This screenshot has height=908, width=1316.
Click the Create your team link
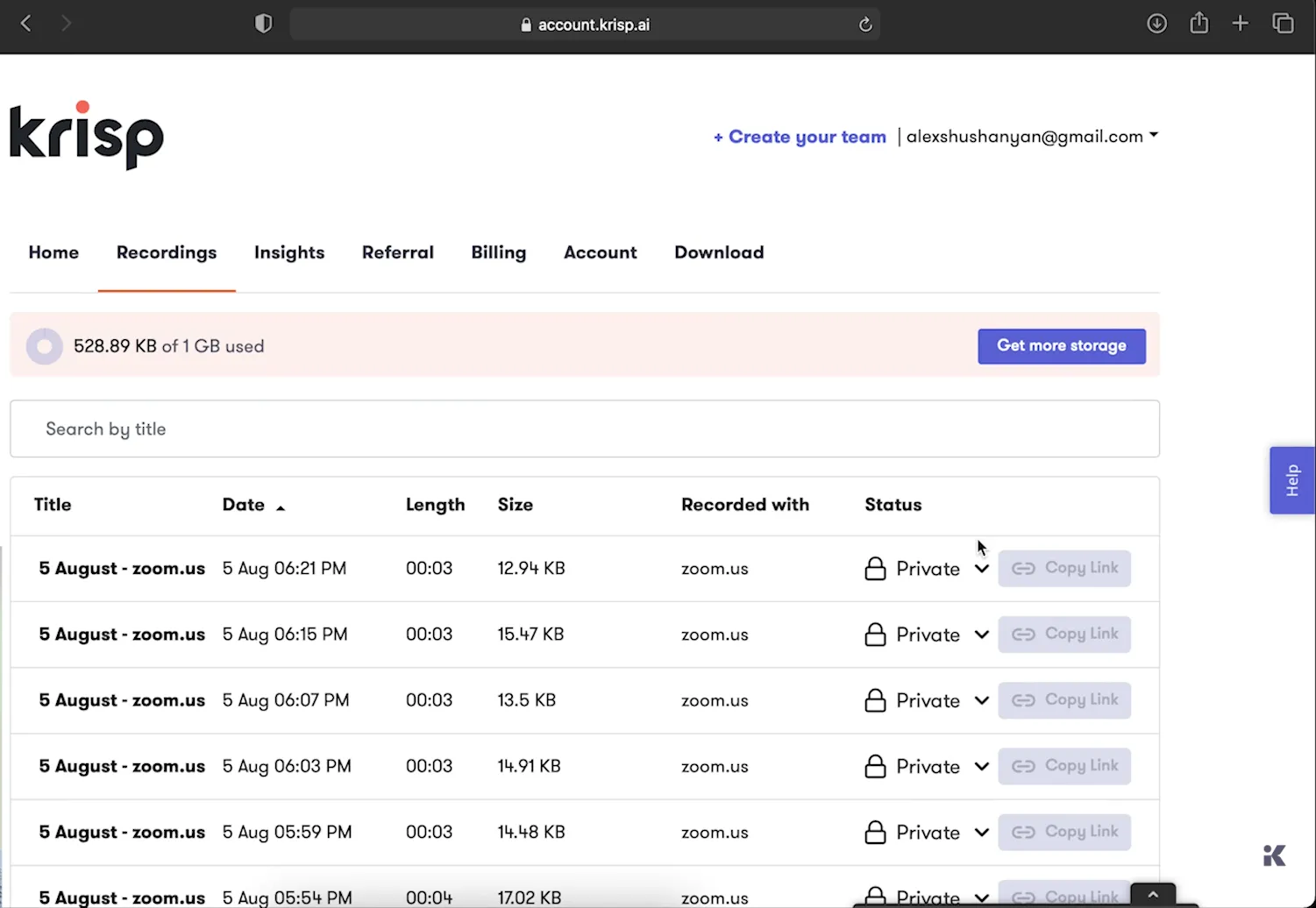pos(800,137)
